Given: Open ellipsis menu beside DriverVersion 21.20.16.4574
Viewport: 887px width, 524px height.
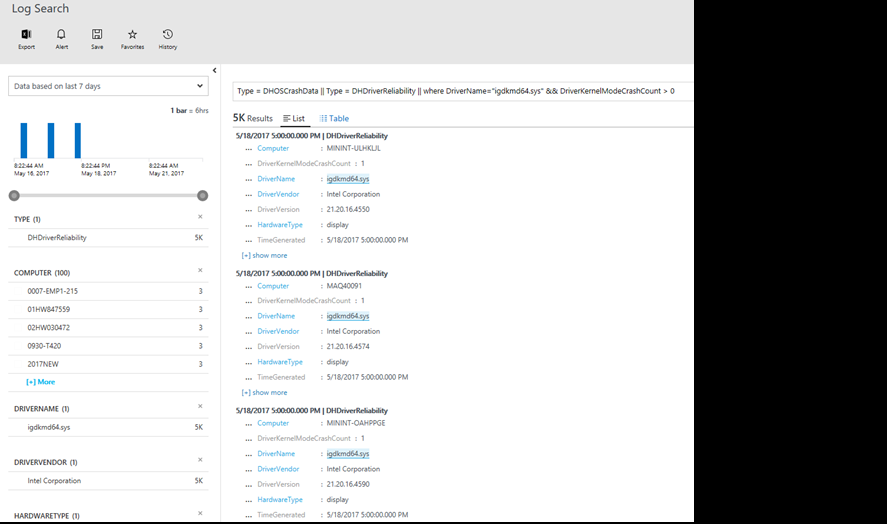Looking at the screenshot, I should coord(248,347).
